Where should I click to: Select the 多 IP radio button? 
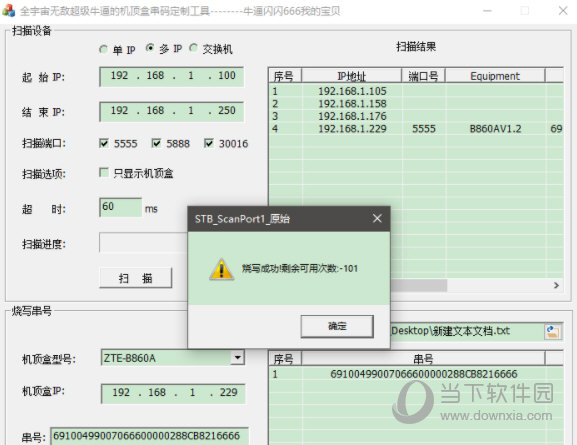(x=150, y=48)
